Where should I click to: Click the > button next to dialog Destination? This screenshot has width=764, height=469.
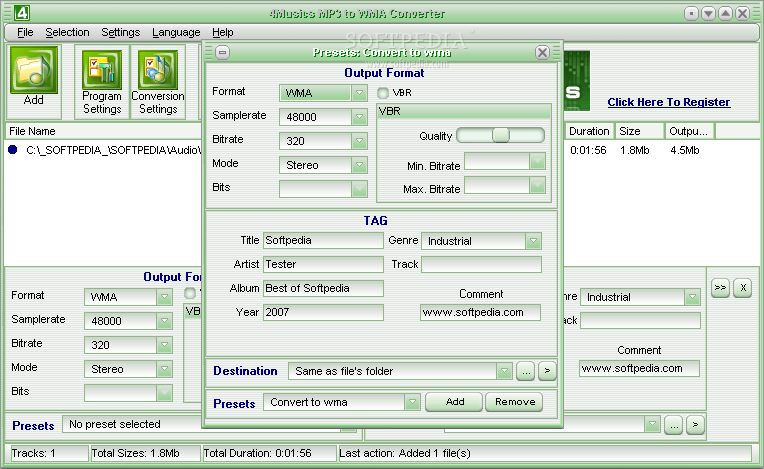pos(547,371)
